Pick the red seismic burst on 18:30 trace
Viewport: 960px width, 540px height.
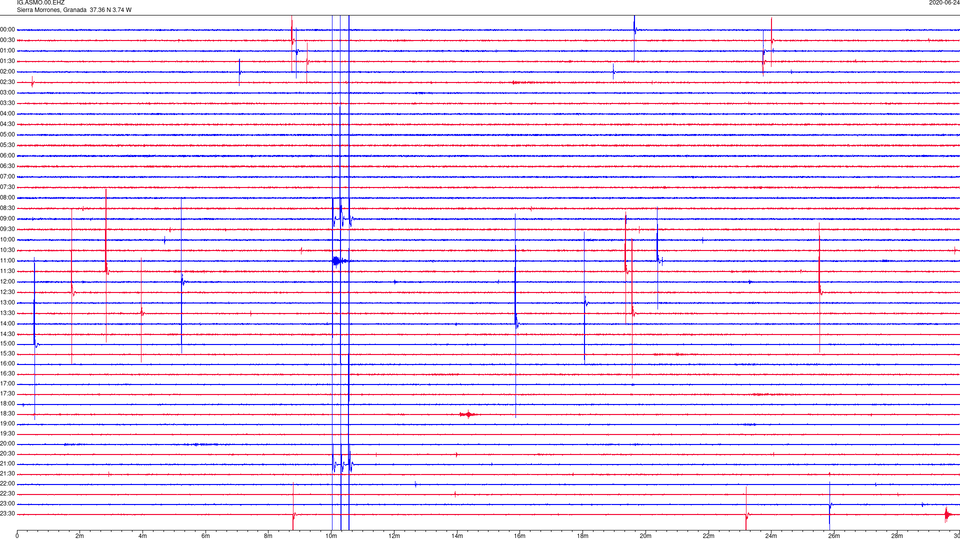click(x=468, y=414)
